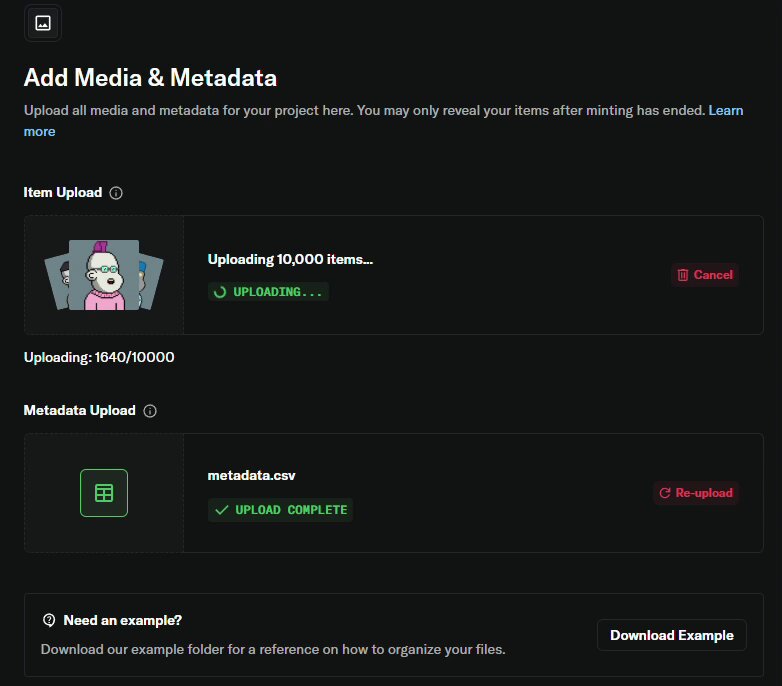The width and height of the screenshot is (782, 686).
Task: Click the Download Example button
Action: 672,635
